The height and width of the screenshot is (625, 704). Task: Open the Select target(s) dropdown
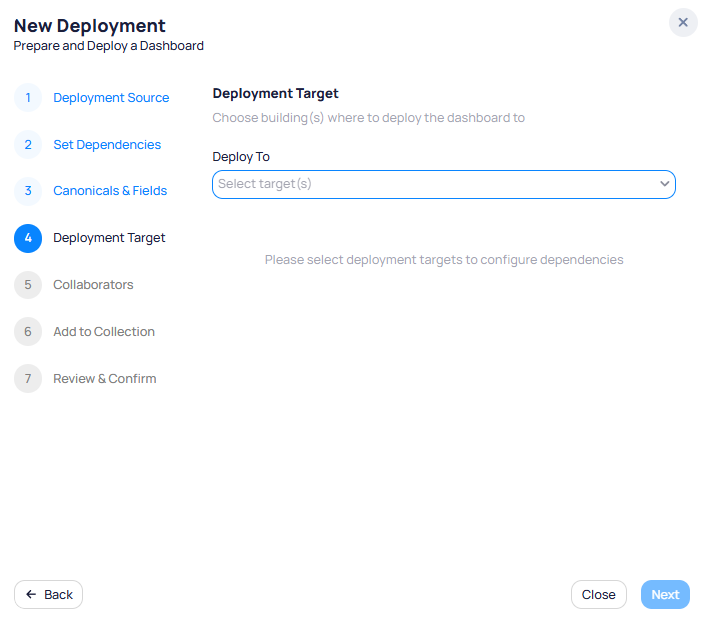click(x=444, y=185)
